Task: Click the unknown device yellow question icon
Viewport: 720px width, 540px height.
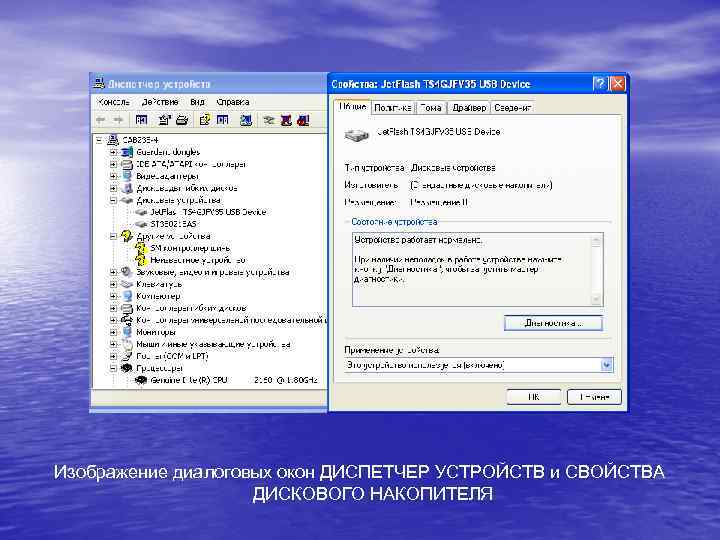Action: pyautogui.click(x=141, y=260)
